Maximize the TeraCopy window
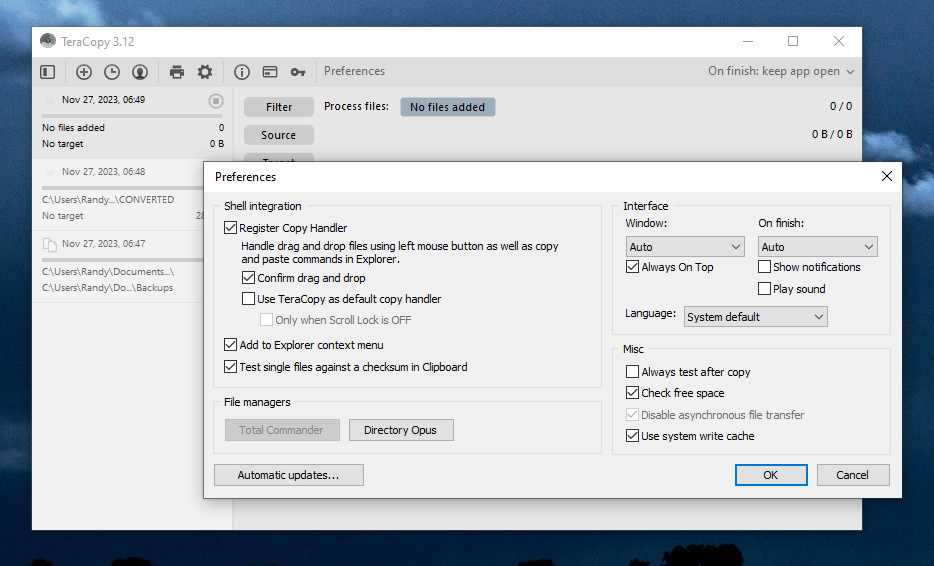 click(793, 41)
